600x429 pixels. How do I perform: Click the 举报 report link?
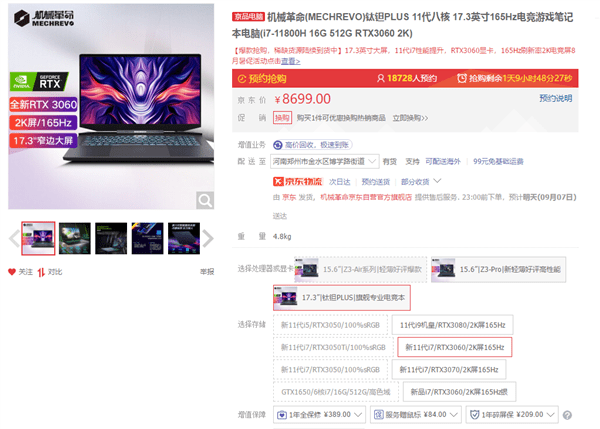pyautogui.click(x=207, y=272)
